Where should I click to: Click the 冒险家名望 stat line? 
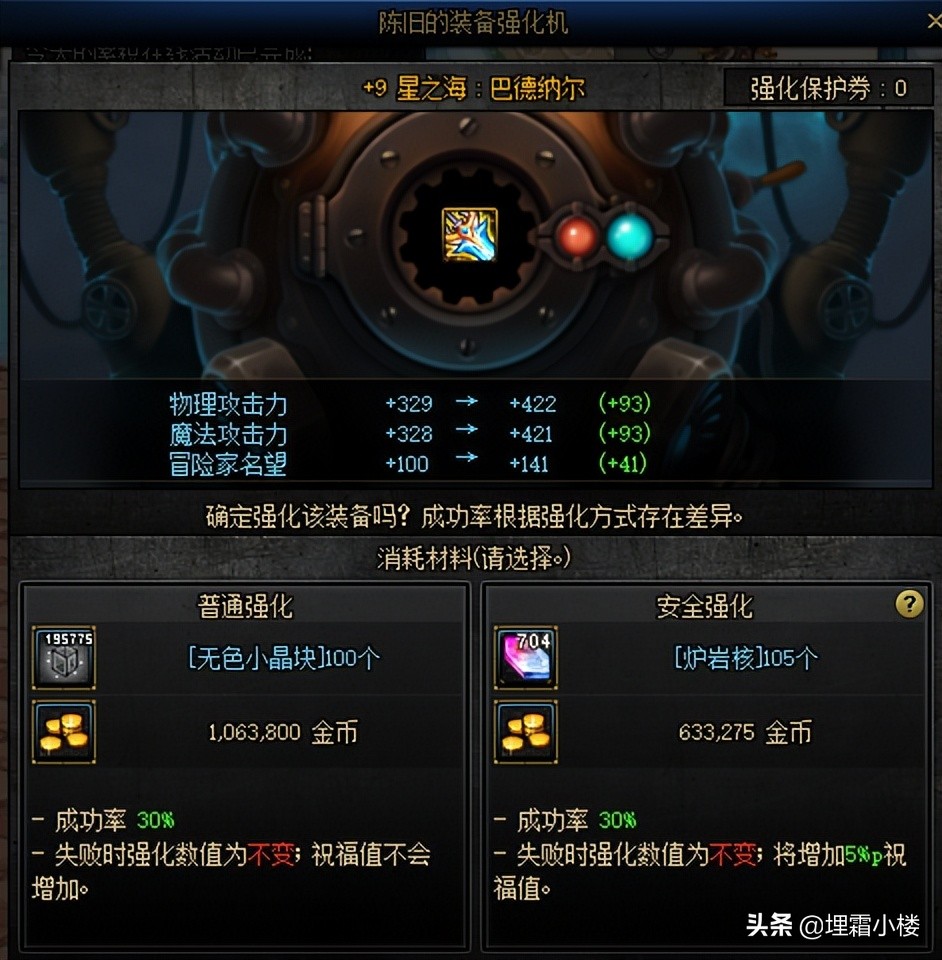pos(408,463)
